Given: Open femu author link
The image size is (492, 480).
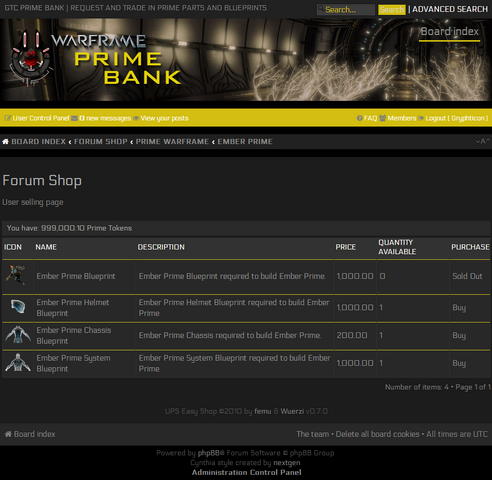Looking at the screenshot, I should (x=263, y=411).
